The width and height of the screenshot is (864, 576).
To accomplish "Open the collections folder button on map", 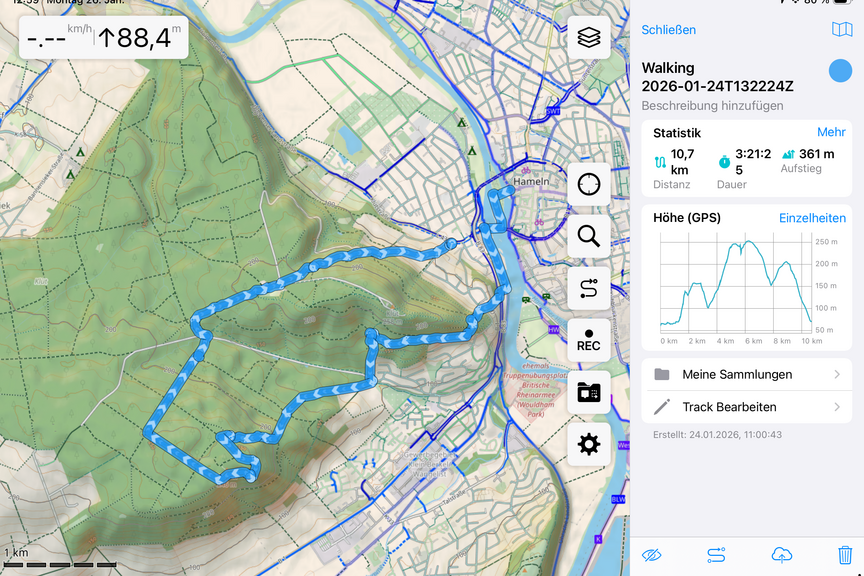I will point(589,392).
